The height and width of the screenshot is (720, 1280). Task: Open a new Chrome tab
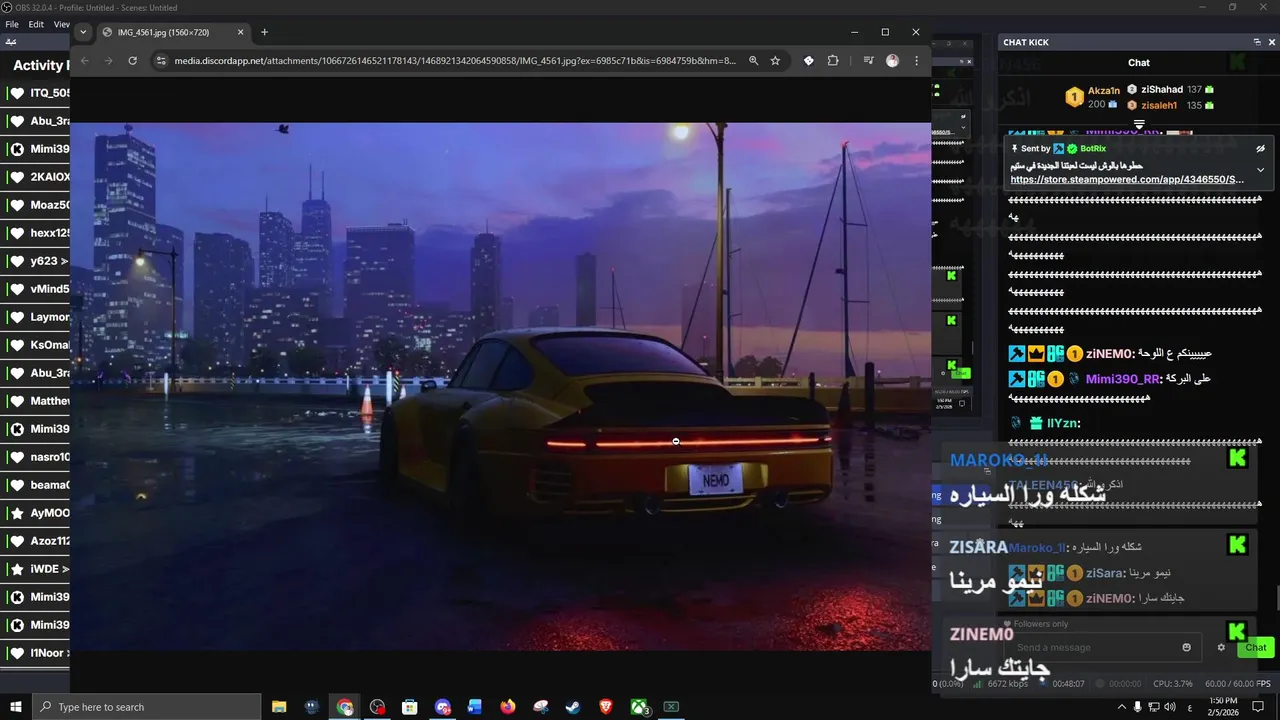[x=264, y=32]
